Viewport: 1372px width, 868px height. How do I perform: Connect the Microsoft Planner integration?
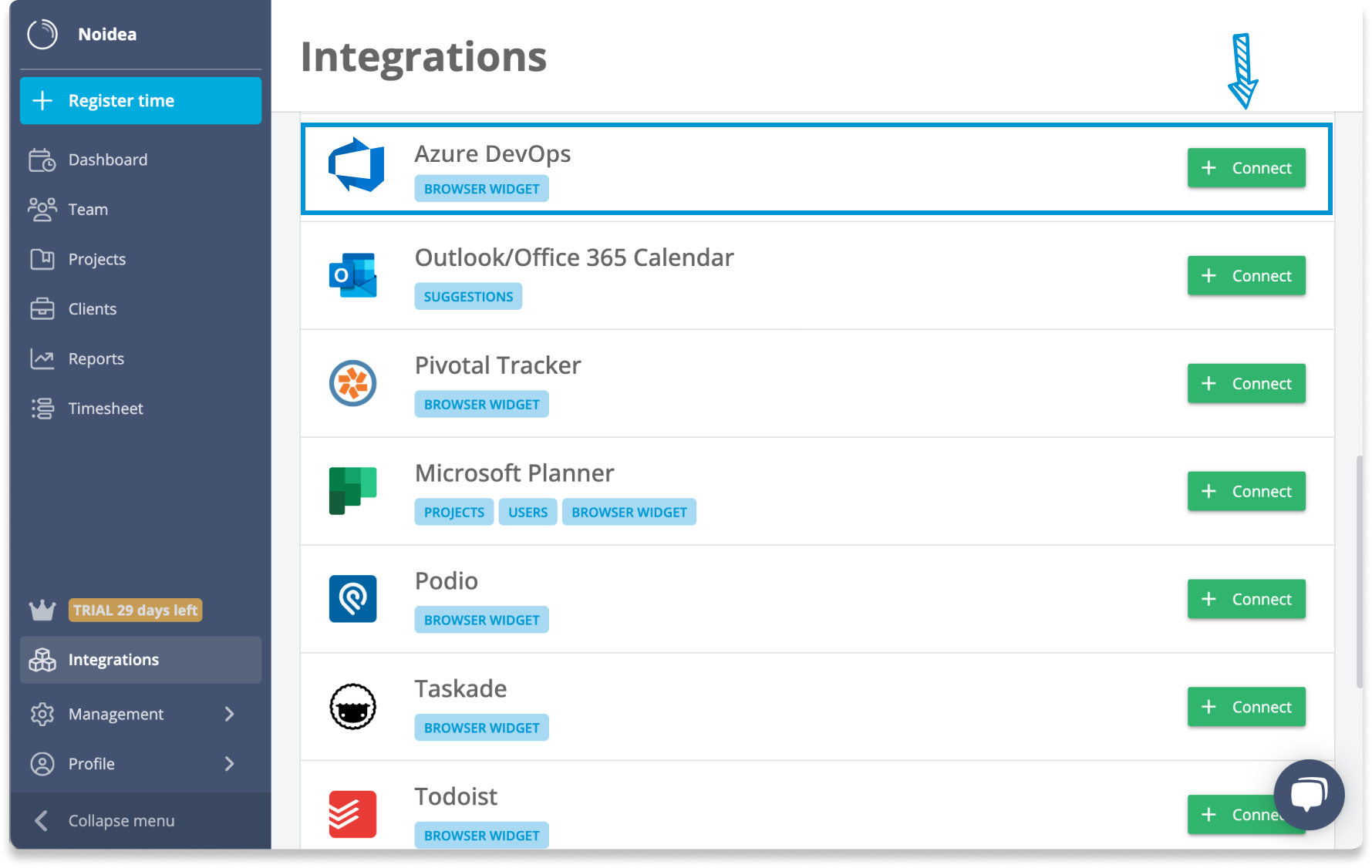click(1246, 491)
